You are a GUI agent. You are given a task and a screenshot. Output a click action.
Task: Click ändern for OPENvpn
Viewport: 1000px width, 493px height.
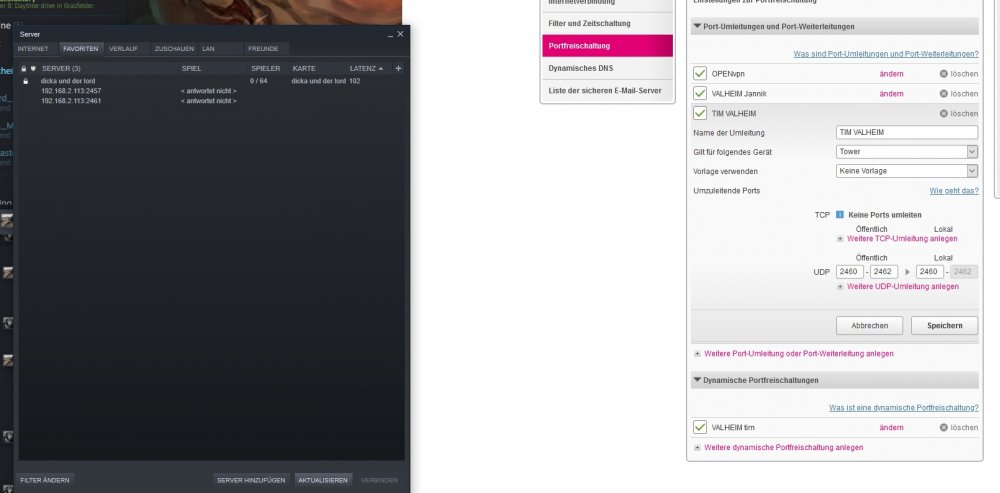892,74
